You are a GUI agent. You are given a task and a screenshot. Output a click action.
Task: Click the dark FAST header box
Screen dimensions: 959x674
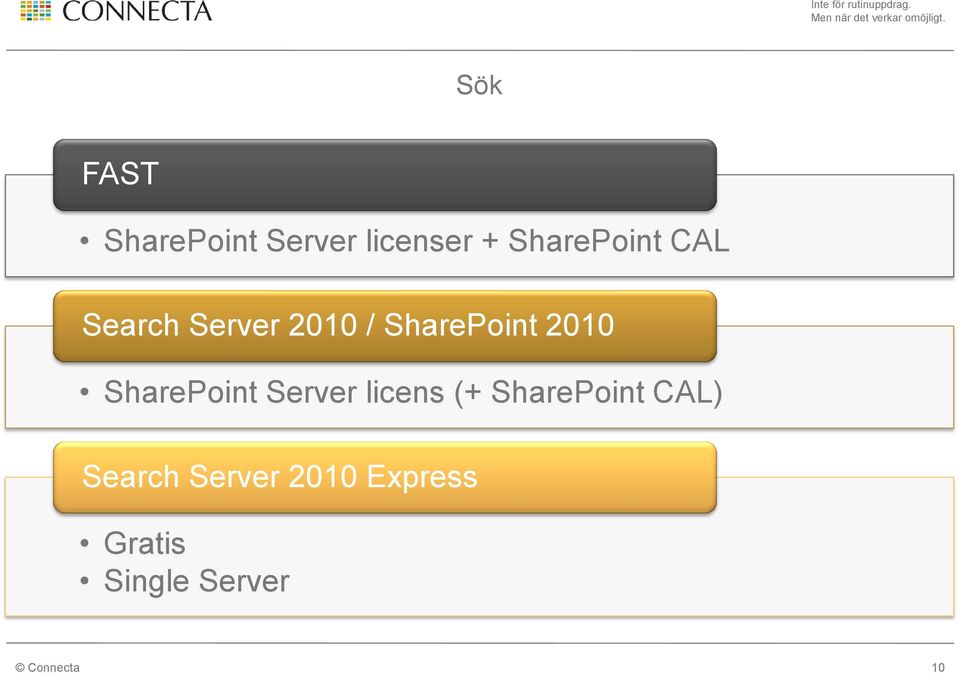point(385,175)
